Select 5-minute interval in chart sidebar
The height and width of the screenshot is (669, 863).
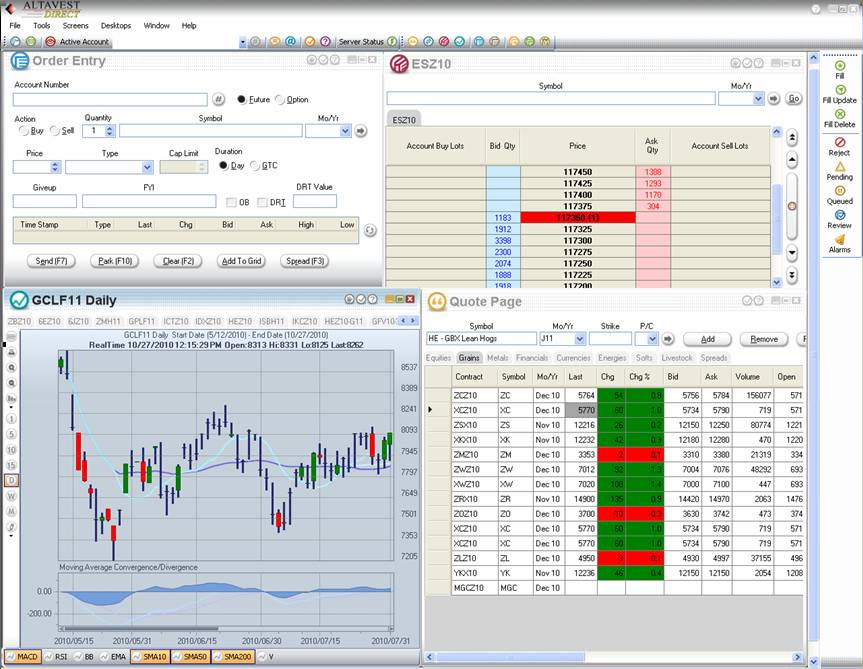point(11,435)
